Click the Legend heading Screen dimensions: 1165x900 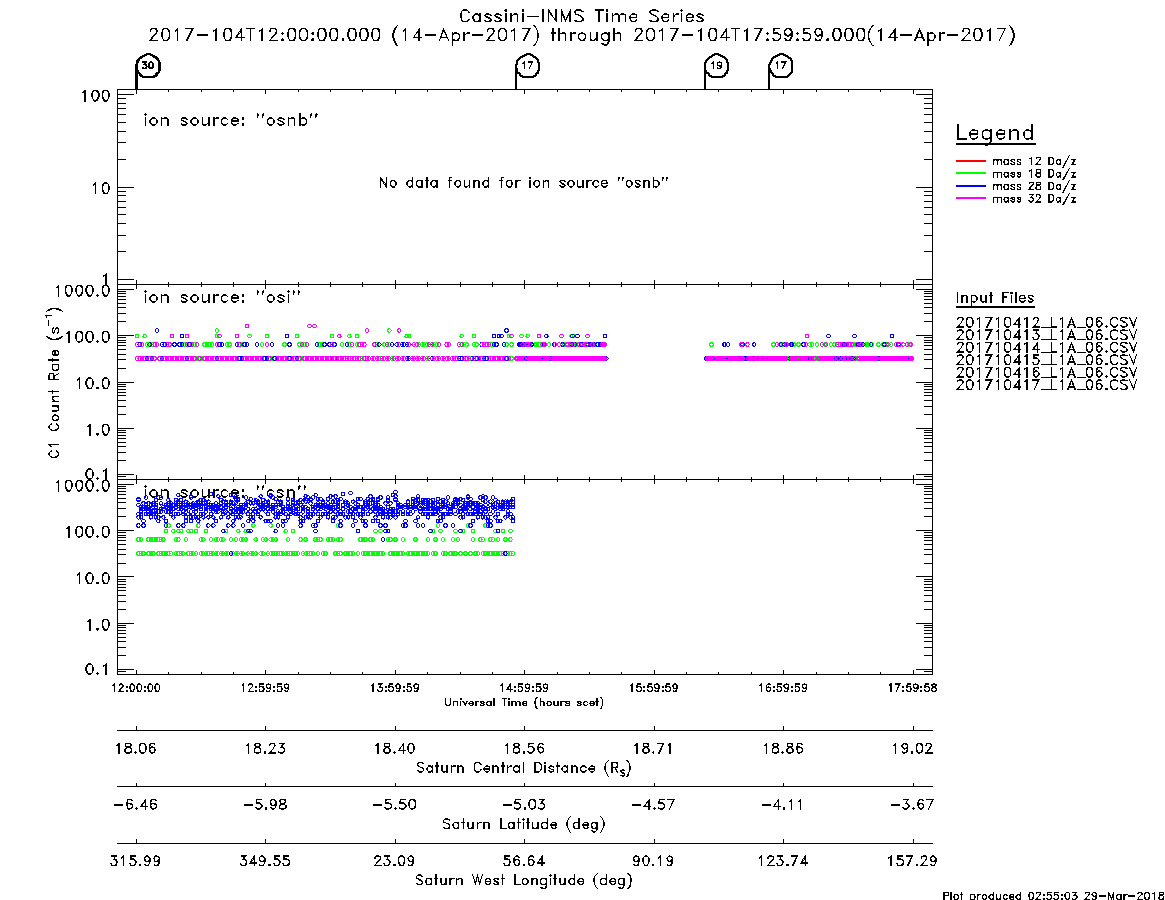995,133
